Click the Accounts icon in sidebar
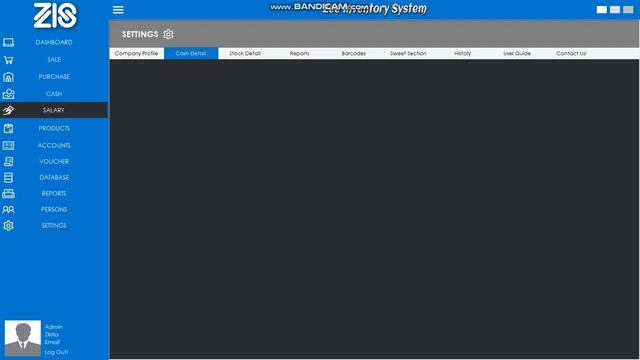 [8, 145]
